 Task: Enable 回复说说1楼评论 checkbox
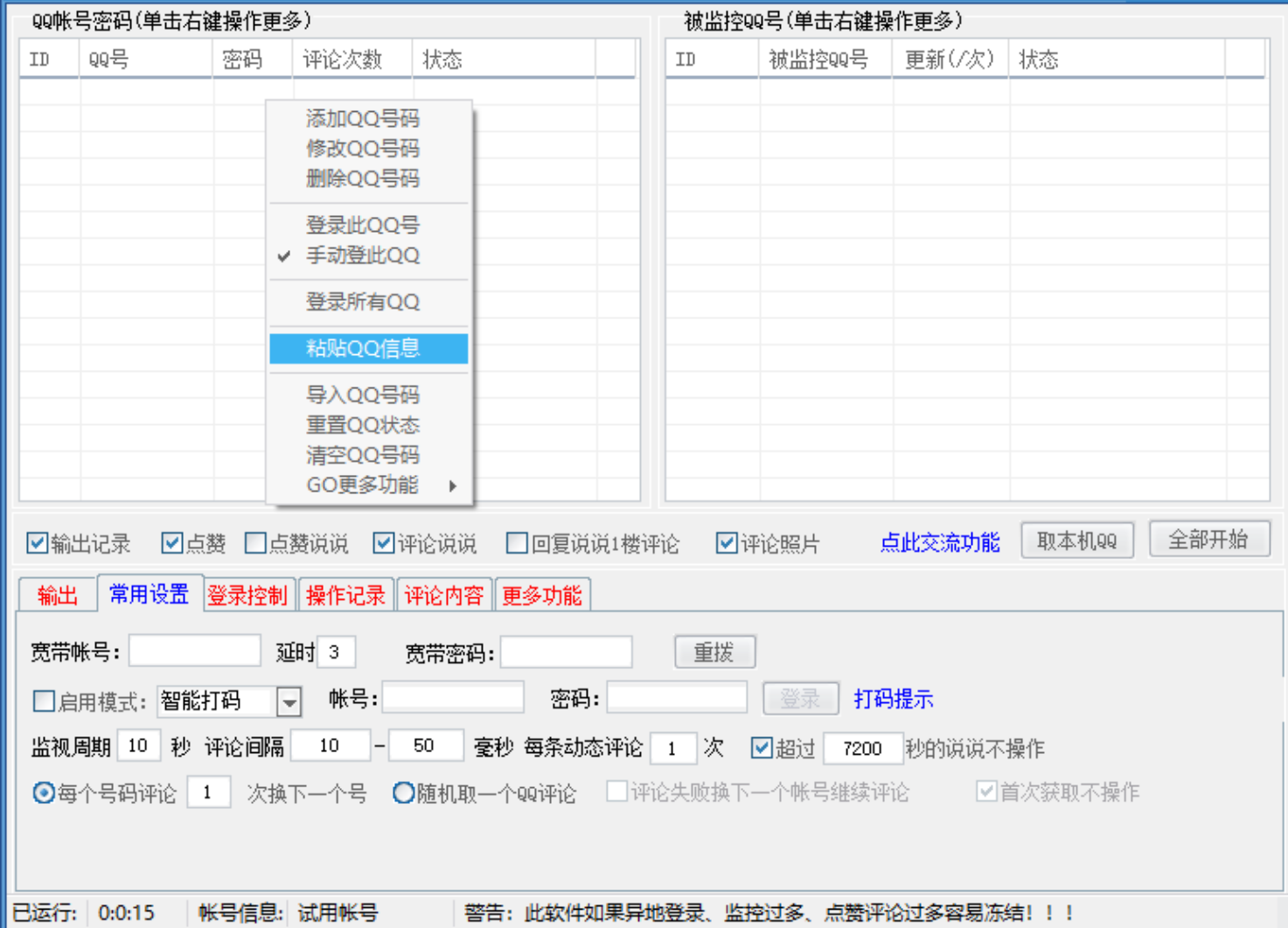(517, 543)
